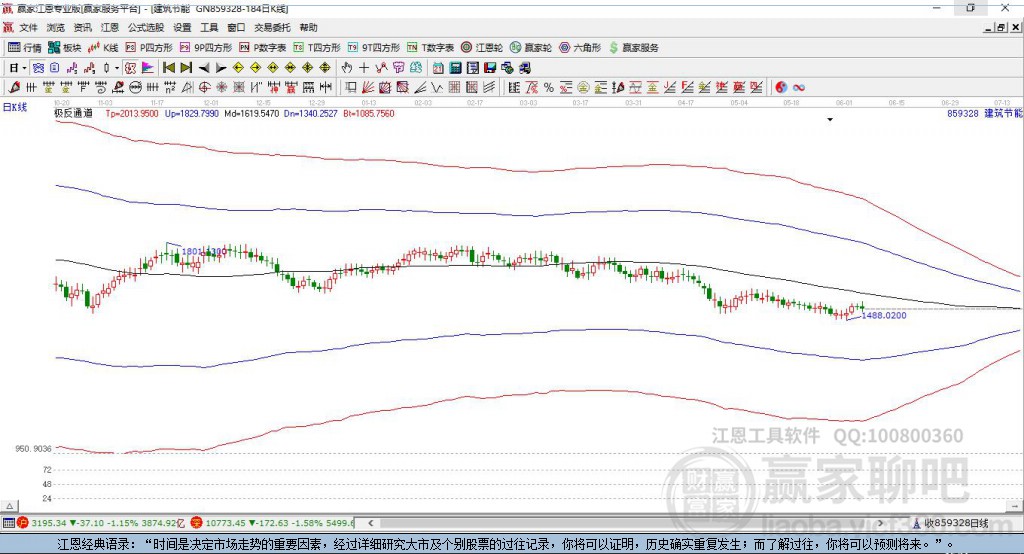Click the black right arrow icon
The height and width of the screenshot is (554, 1024).
pyautogui.click(x=221, y=68)
